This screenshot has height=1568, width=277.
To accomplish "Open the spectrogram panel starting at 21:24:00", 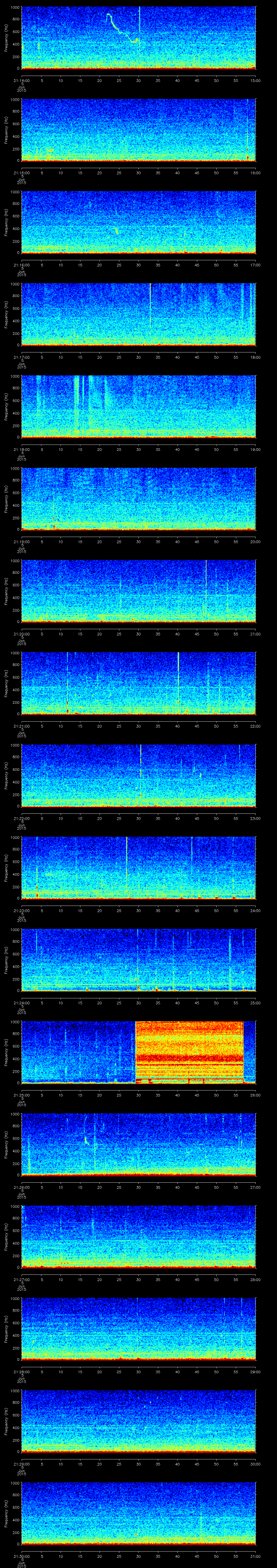I will point(139,960).
